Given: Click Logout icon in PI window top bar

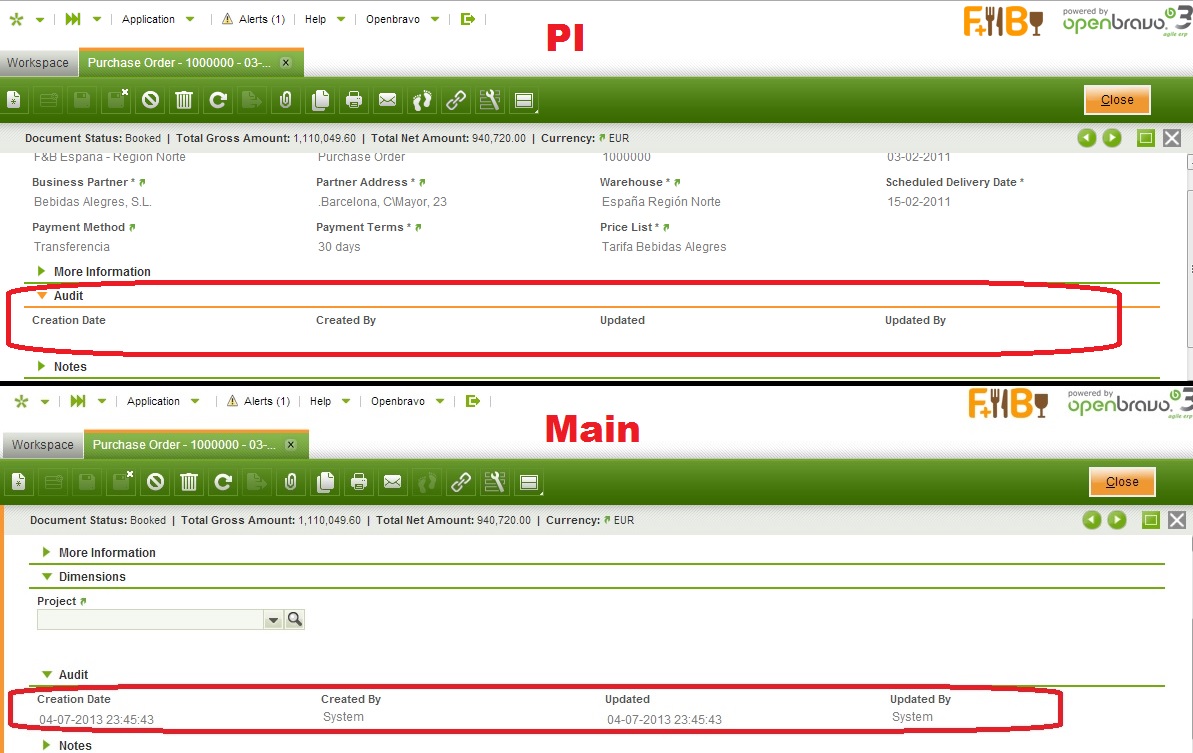Looking at the screenshot, I should point(468,19).
